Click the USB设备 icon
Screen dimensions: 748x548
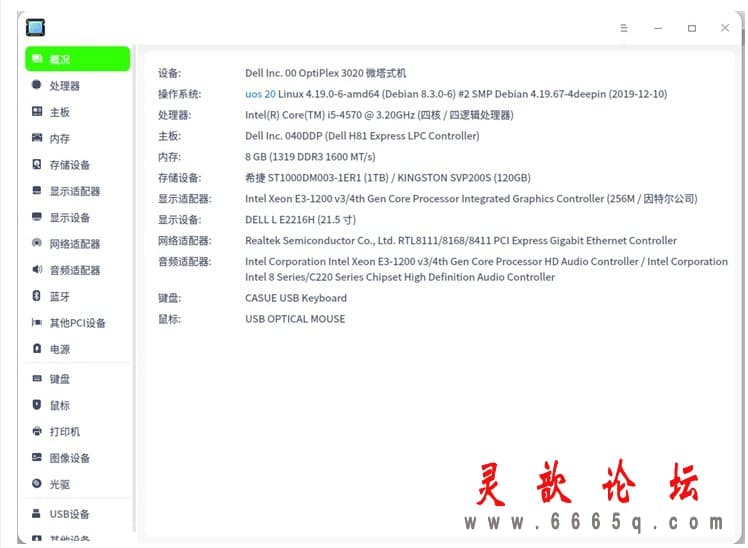37,513
